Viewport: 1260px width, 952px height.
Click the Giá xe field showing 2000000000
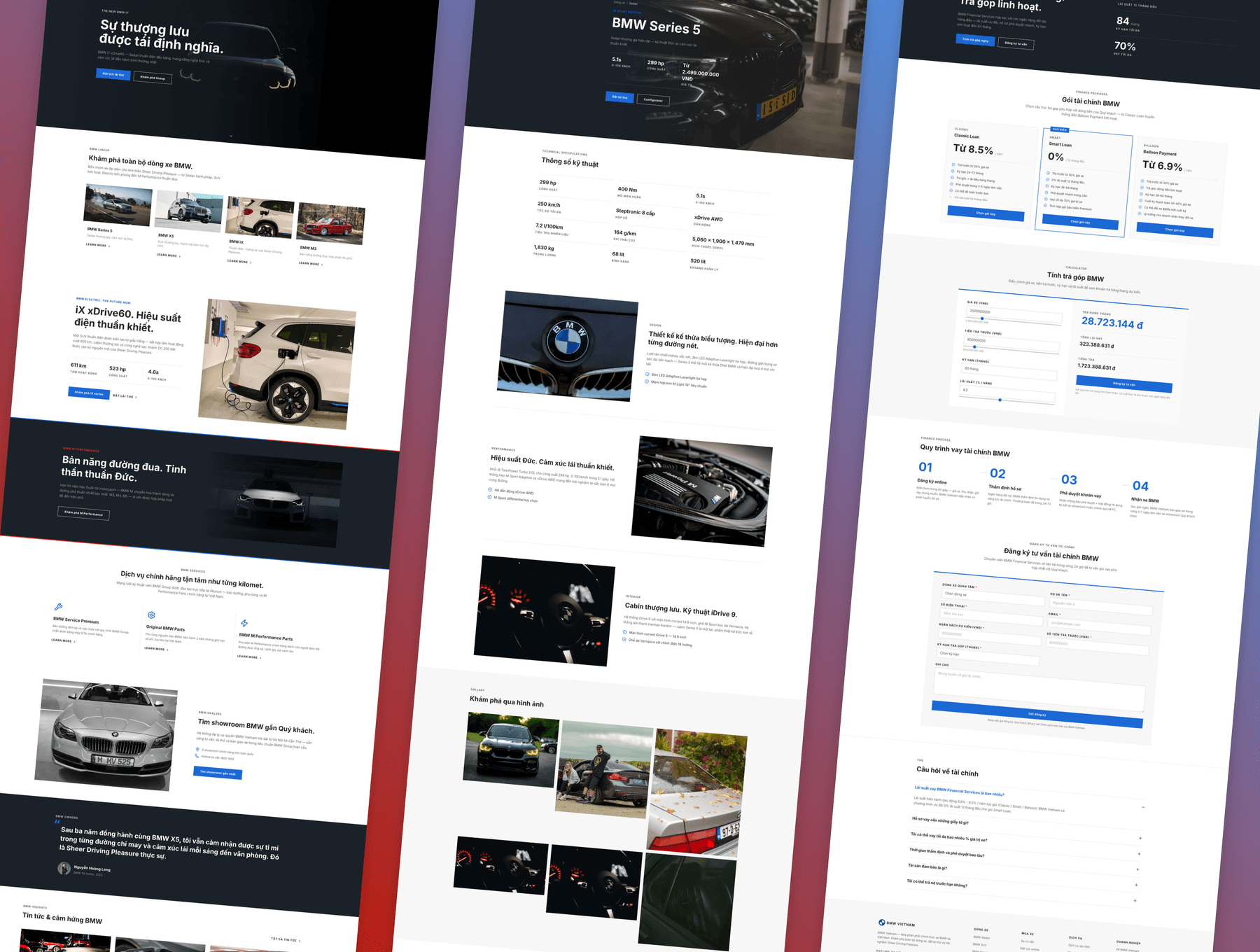[x=1014, y=314]
